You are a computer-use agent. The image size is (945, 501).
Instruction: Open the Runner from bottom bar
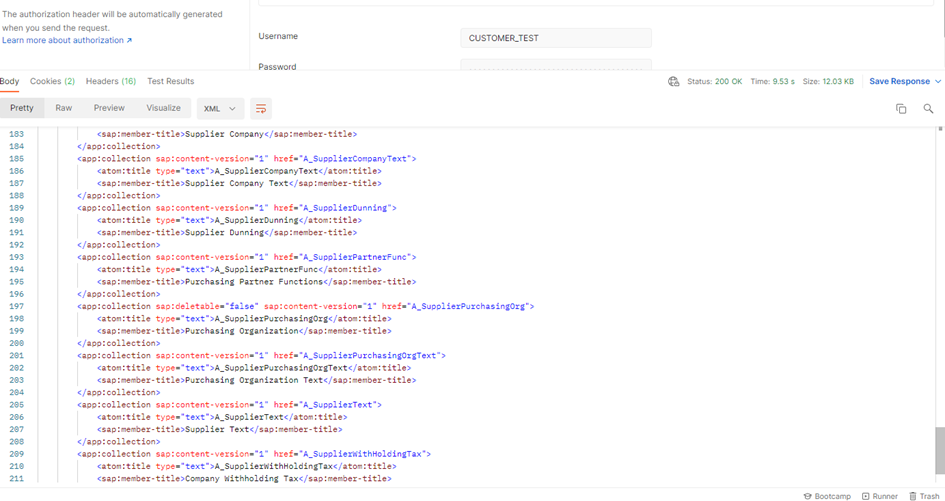pyautogui.click(x=880, y=496)
